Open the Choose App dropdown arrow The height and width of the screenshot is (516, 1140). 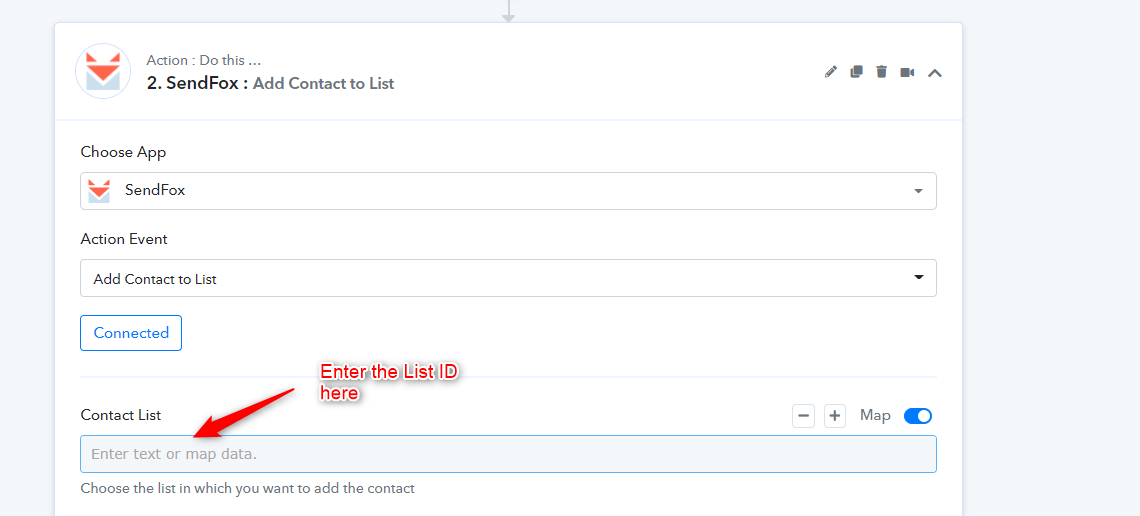pos(918,191)
